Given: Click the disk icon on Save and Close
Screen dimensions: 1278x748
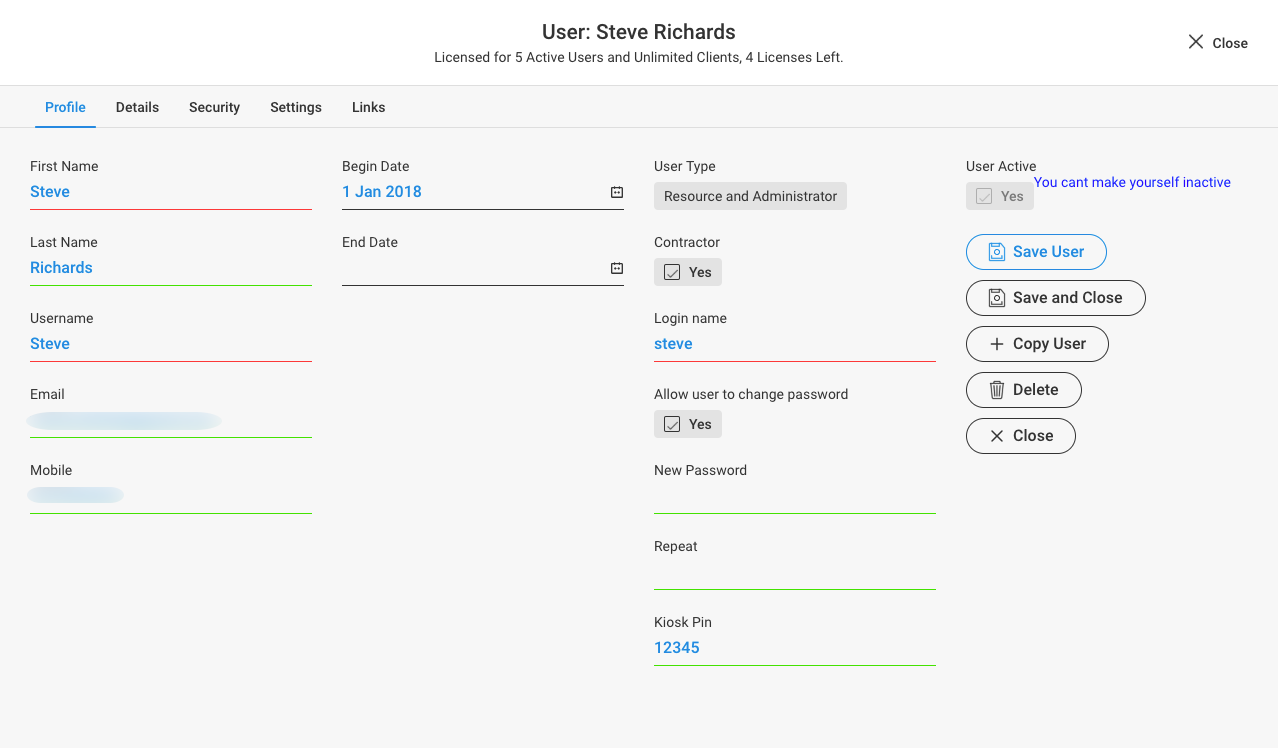Looking at the screenshot, I should 996,298.
